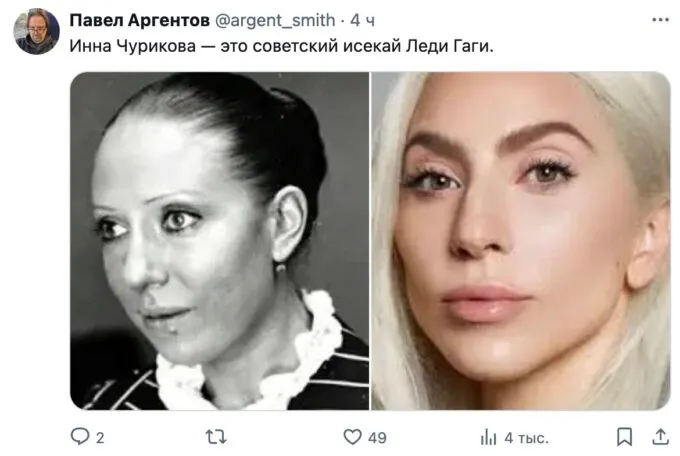Screen dimensions: 680x456
Task: Click the display name Павел Аргентов
Action: (x=140, y=20)
